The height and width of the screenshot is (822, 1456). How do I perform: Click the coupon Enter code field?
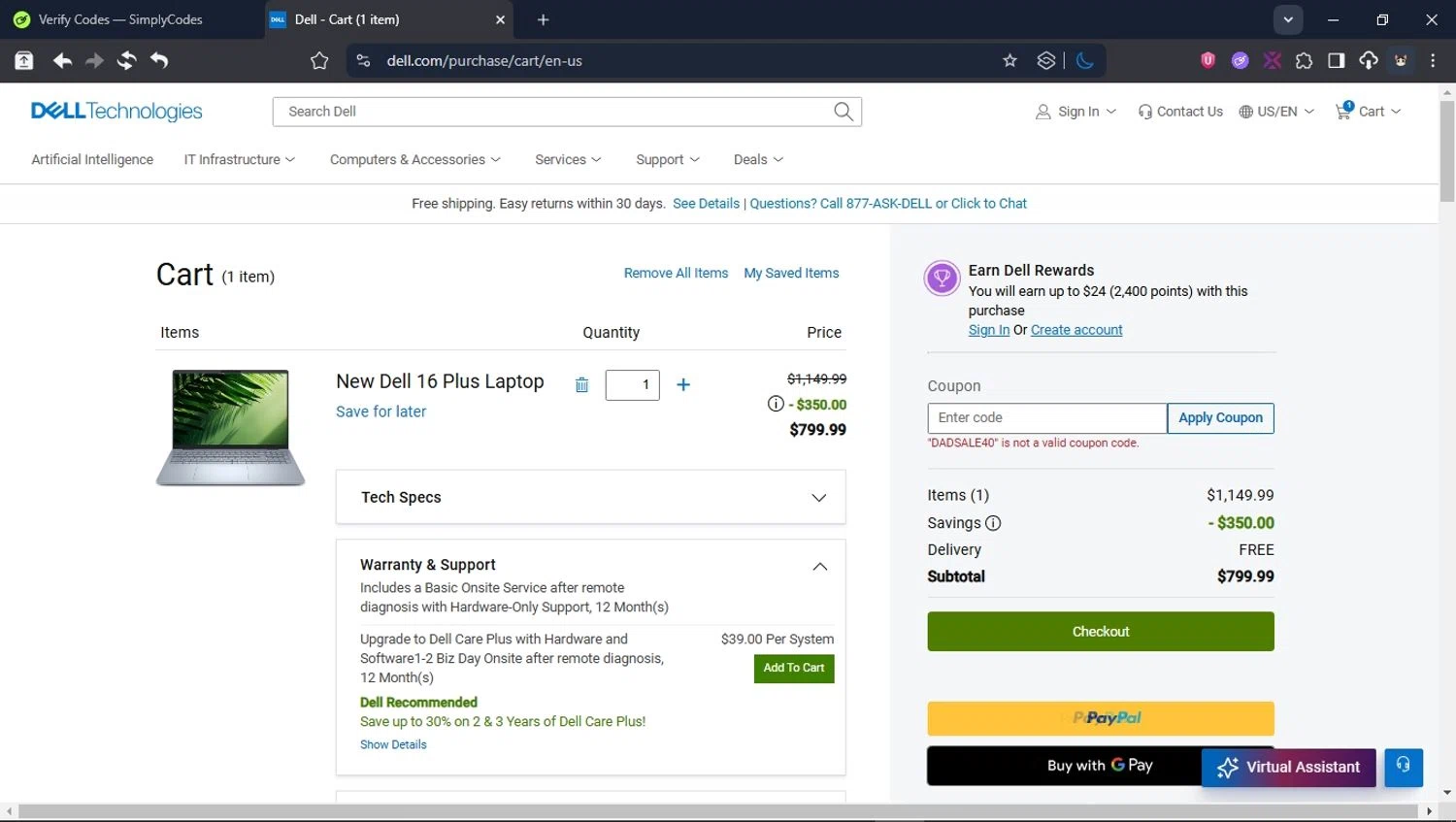point(1047,417)
